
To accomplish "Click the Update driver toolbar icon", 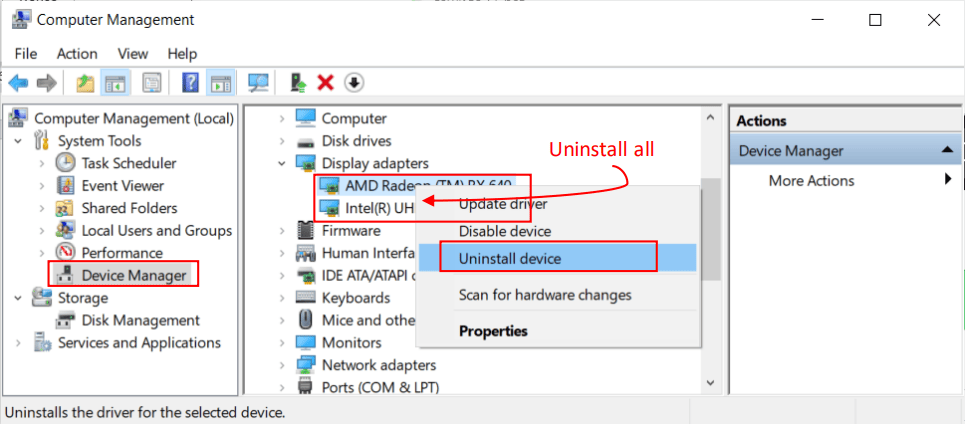I will point(297,83).
